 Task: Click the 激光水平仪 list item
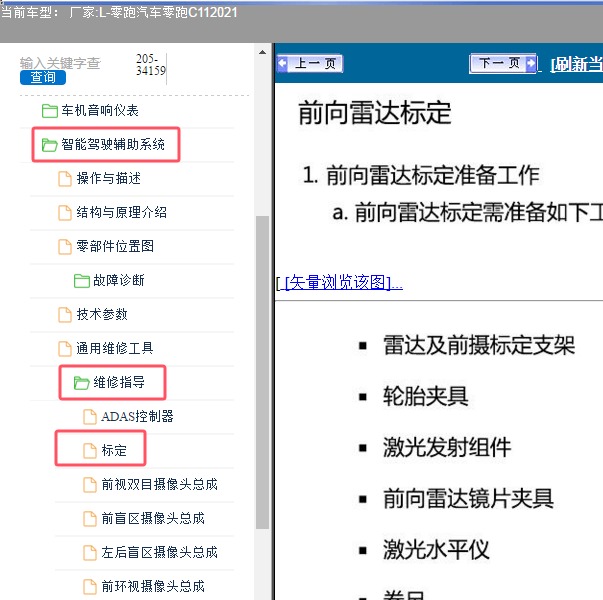tap(436, 550)
